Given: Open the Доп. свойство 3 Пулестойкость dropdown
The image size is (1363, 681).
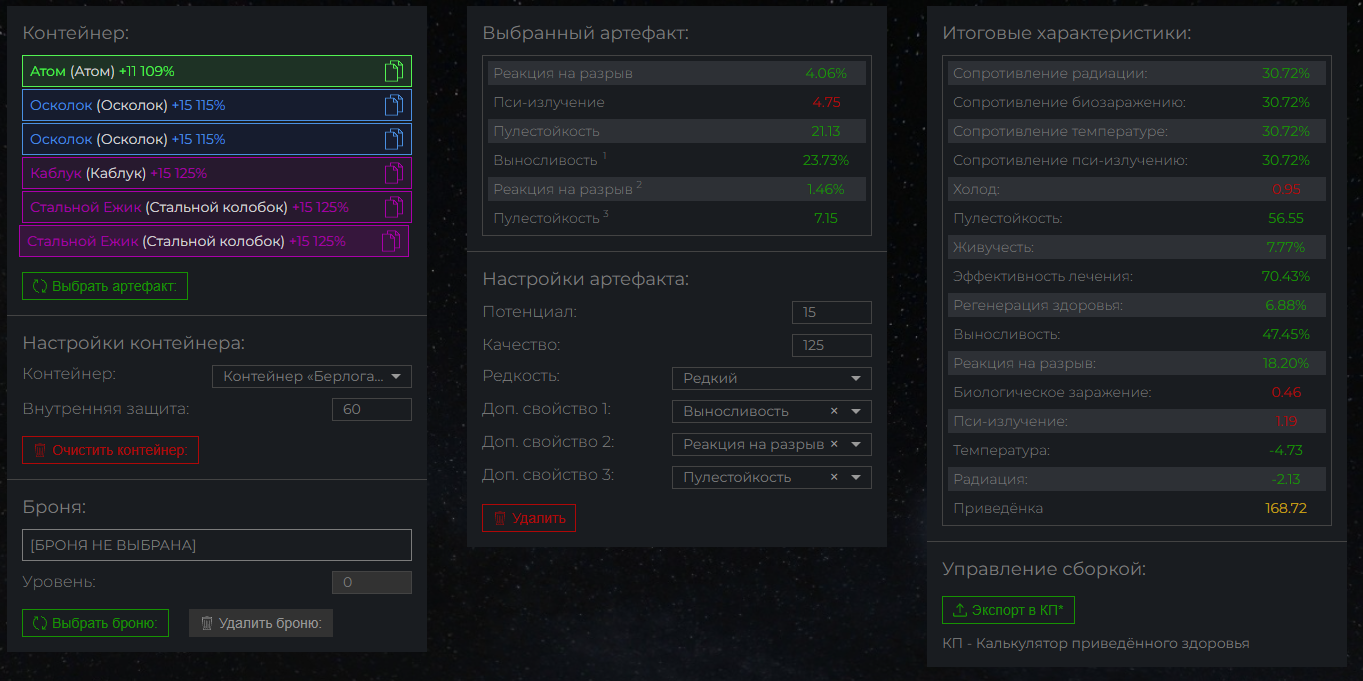Looking at the screenshot, I should [772, 477].
